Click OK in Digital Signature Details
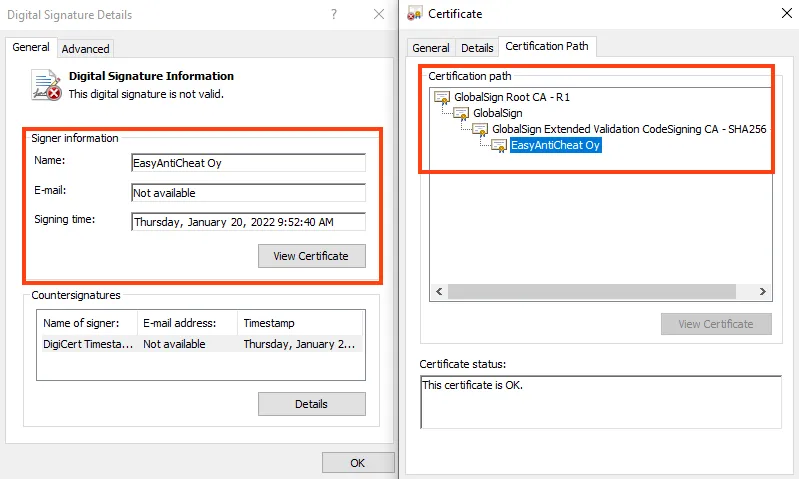Image resolution: width=799 pixels, height=479 pixels. (x=358, y=463)
